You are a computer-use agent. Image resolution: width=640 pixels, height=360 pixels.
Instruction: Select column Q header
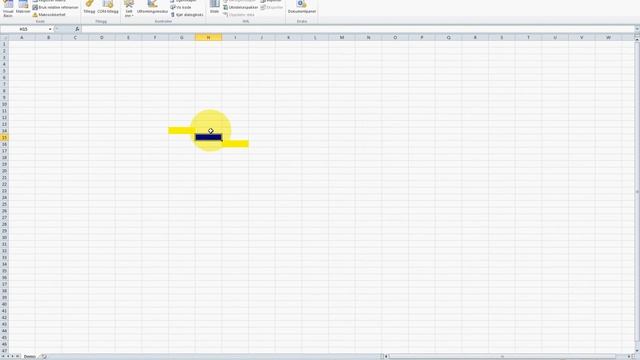(x=448, y=38)
